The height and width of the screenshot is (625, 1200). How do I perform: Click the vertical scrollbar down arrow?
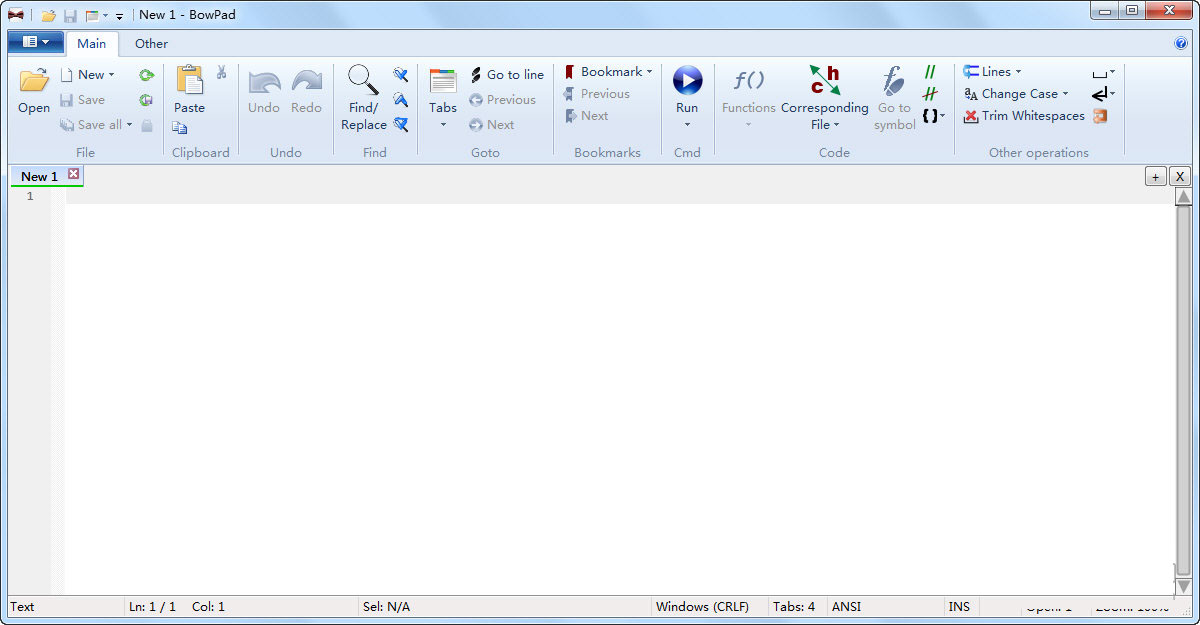pyautogui.click(x=1183, y=586)
